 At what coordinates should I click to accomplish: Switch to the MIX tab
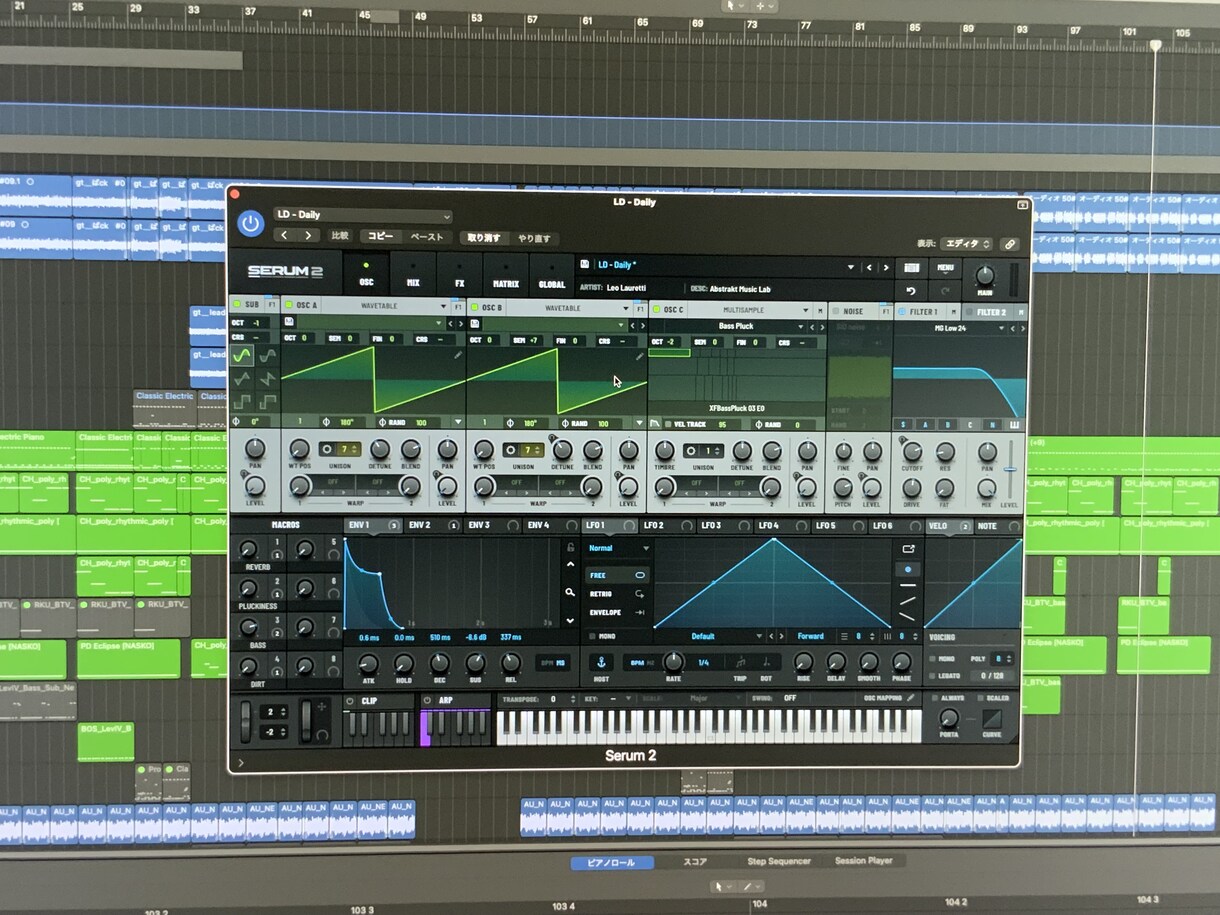click(413, 274)
